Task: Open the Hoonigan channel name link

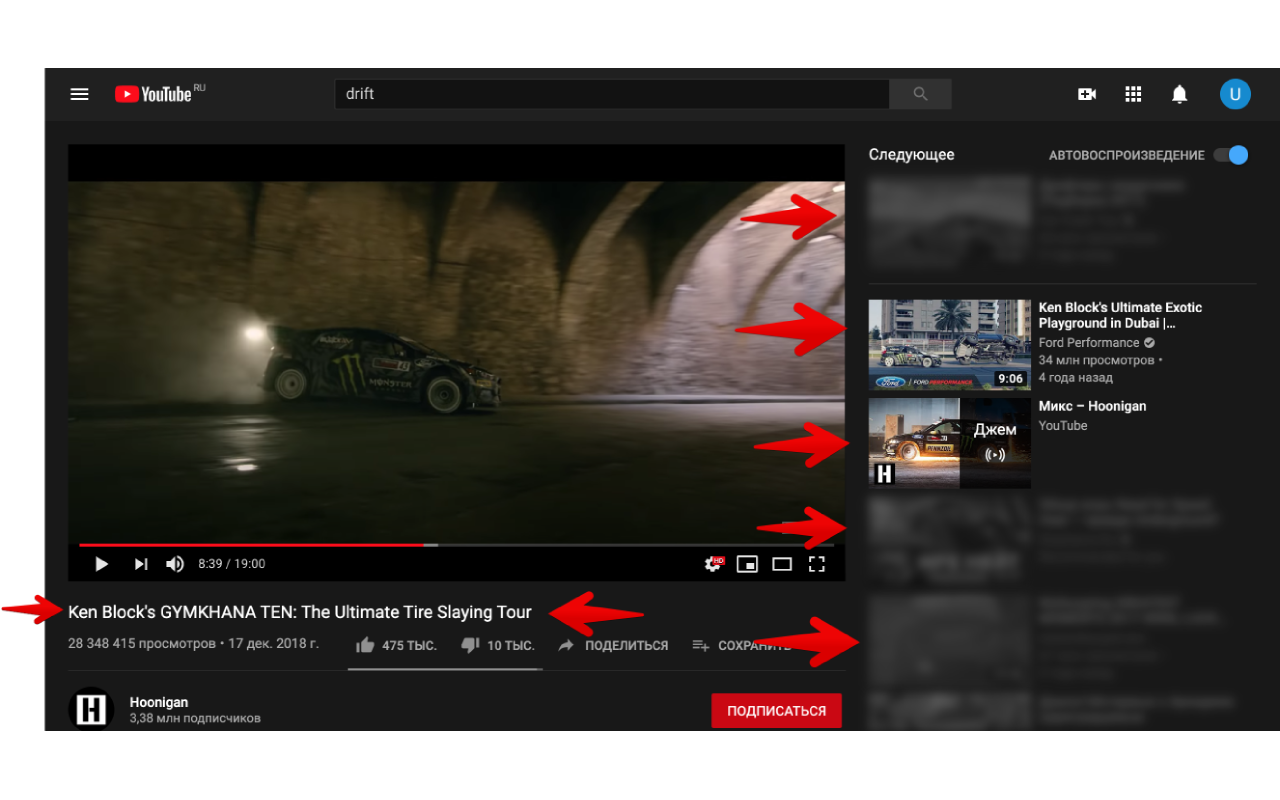Action: (x=159, y=702)
